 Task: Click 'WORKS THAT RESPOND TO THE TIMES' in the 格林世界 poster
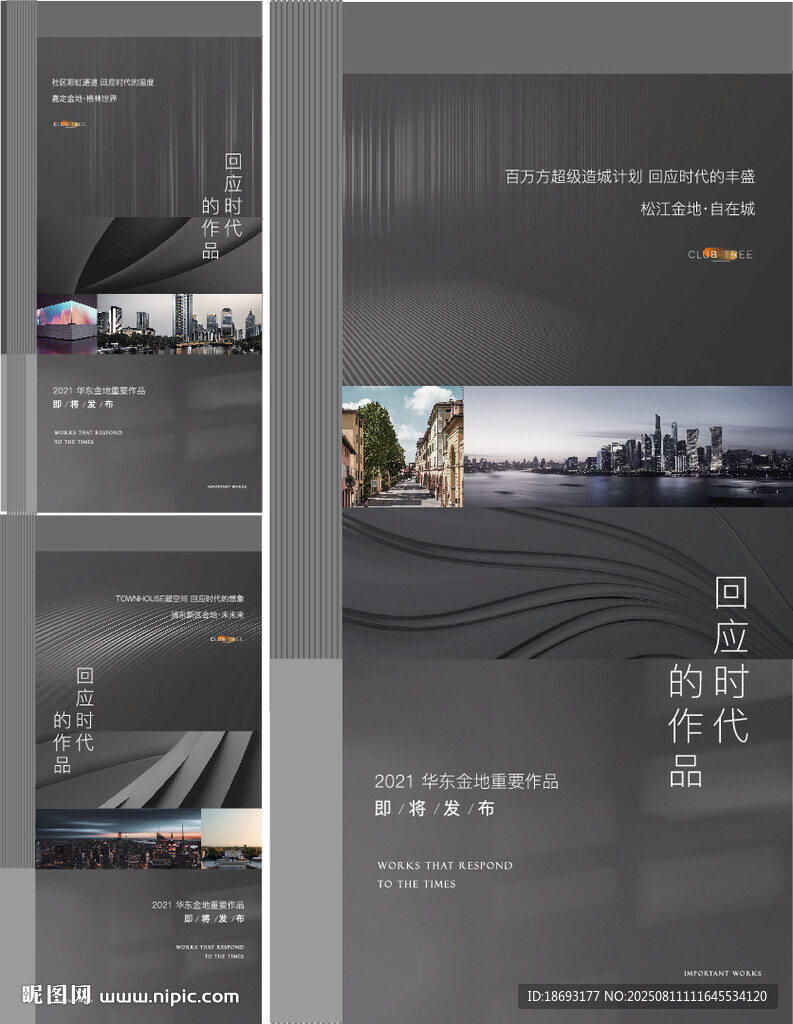point(88,437)
